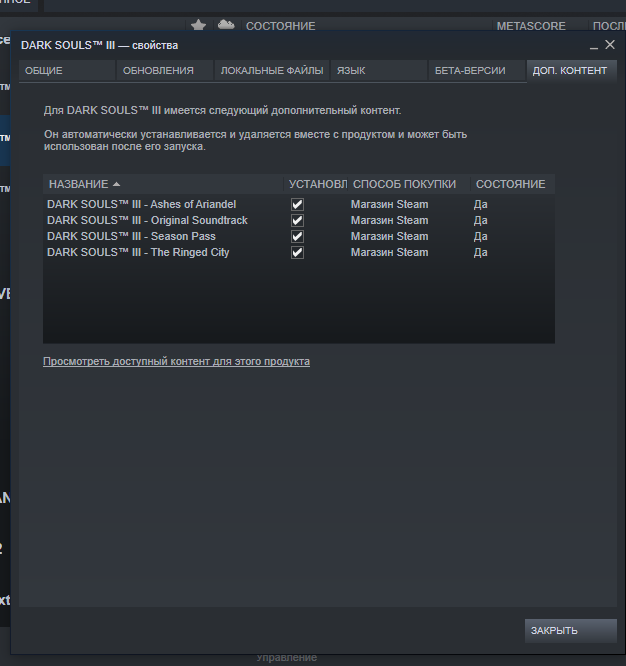
Task: Toggle The Ringed City installed checkbox
Action: pyautogui.click(x=297, y=253)
